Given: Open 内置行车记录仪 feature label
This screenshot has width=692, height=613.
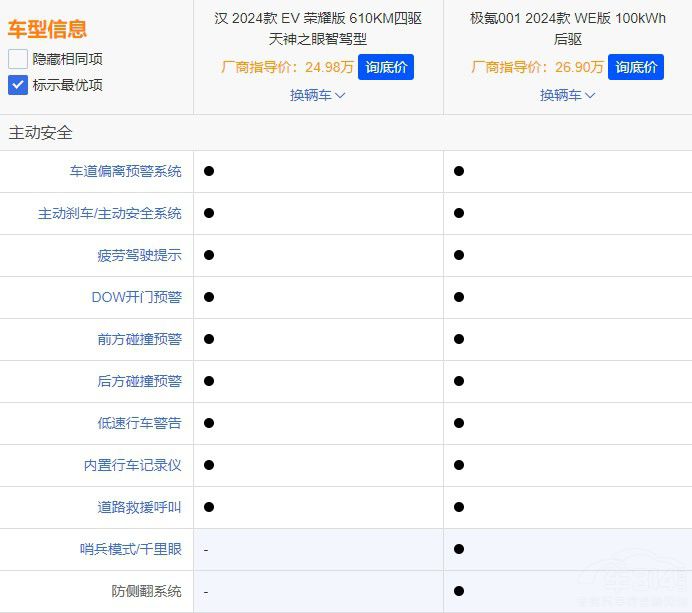Looking at the screenshot, I should [133, 465].
